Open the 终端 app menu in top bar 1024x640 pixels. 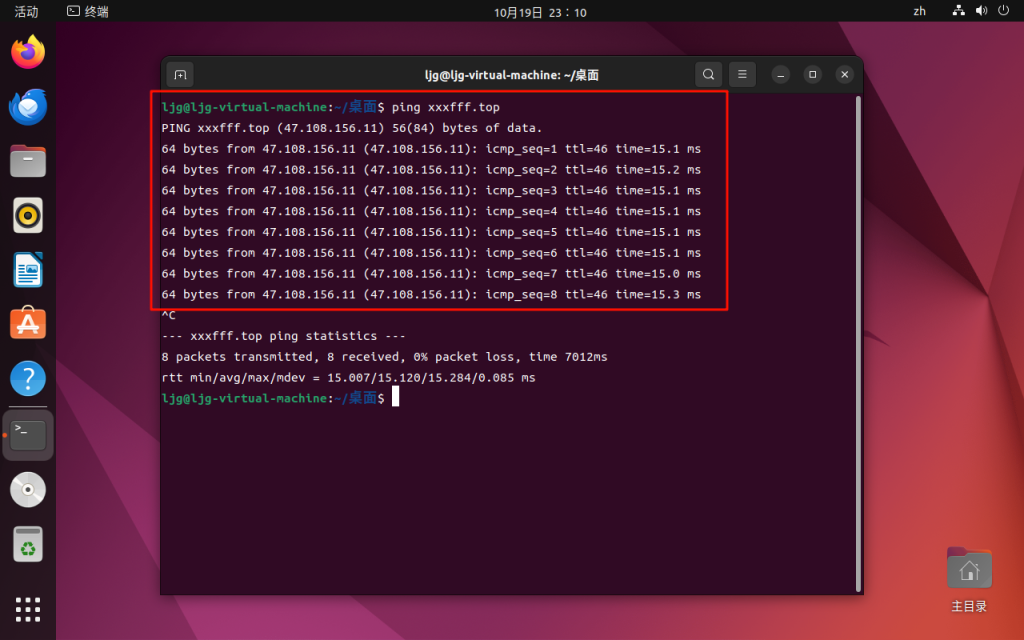[x=88, y=12]
